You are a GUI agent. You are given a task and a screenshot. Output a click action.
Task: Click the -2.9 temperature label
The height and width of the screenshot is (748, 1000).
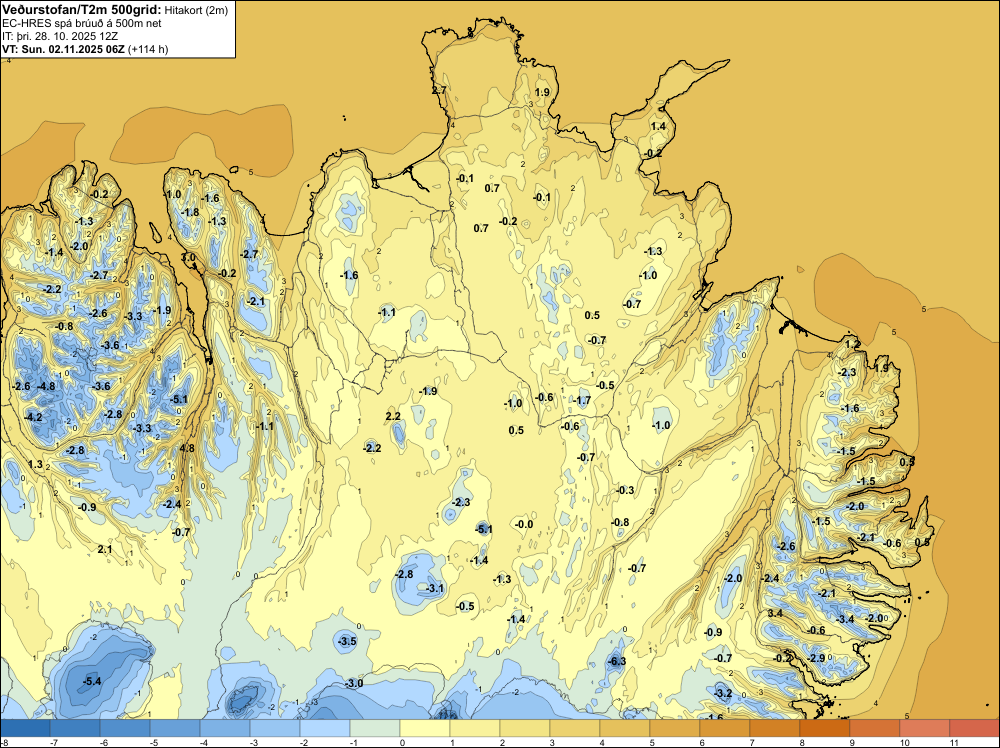click(816, 658)
